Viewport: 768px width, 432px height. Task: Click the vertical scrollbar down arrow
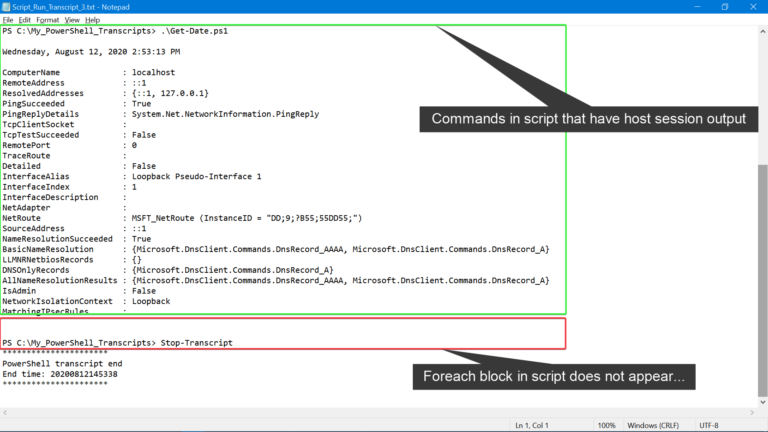(763, 402)
